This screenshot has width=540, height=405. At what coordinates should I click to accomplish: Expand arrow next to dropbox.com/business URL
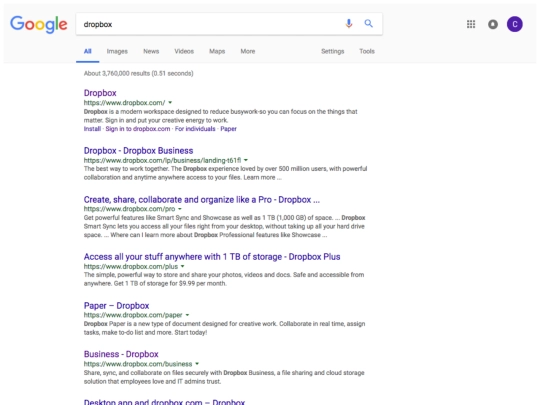[197, 364]
